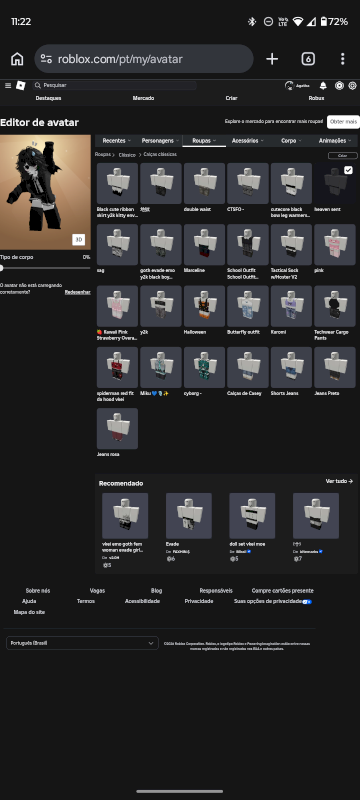Adjust the Tipo de corpo slider handle
The height and width of the screenshot is (800, 360).
pos(2,268)
